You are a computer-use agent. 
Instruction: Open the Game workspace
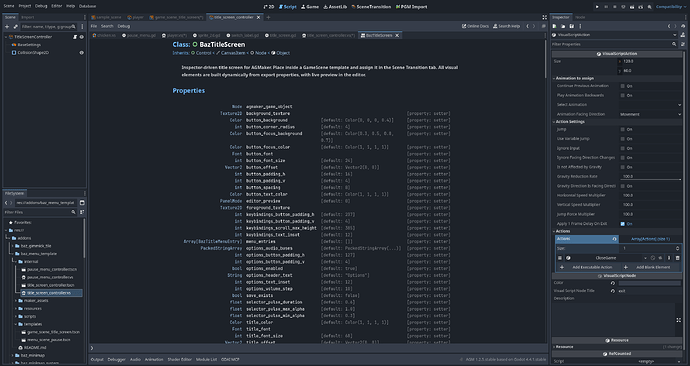310,7
